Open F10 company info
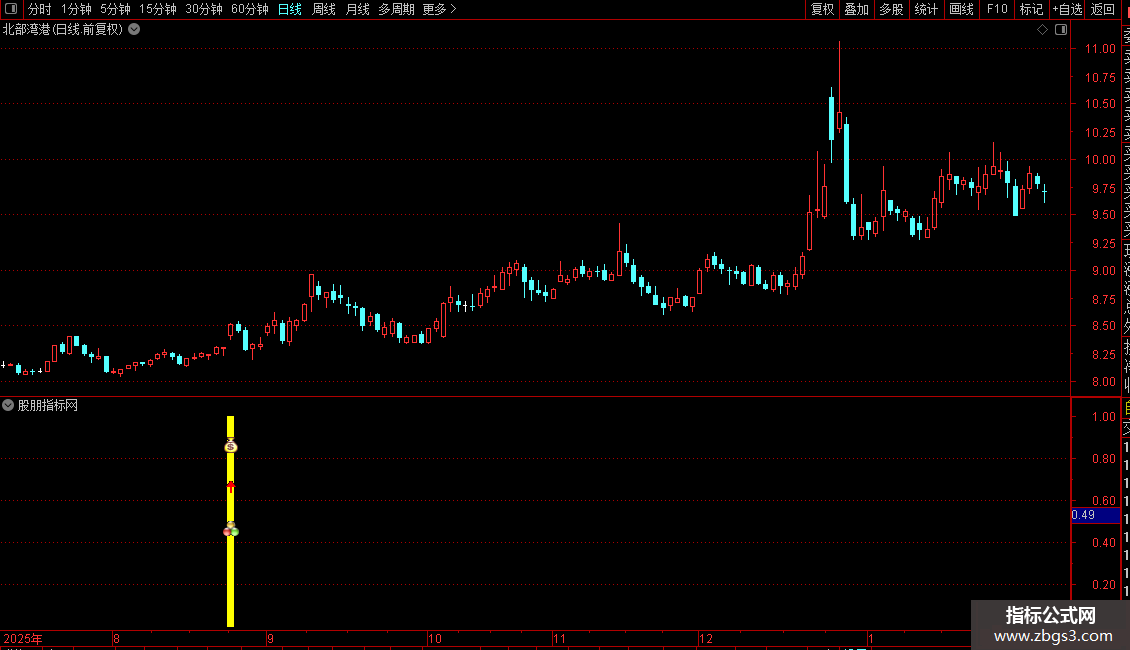Image resolution: width=1130 pixels, height=650 pixels. click(x=997, y=9)
